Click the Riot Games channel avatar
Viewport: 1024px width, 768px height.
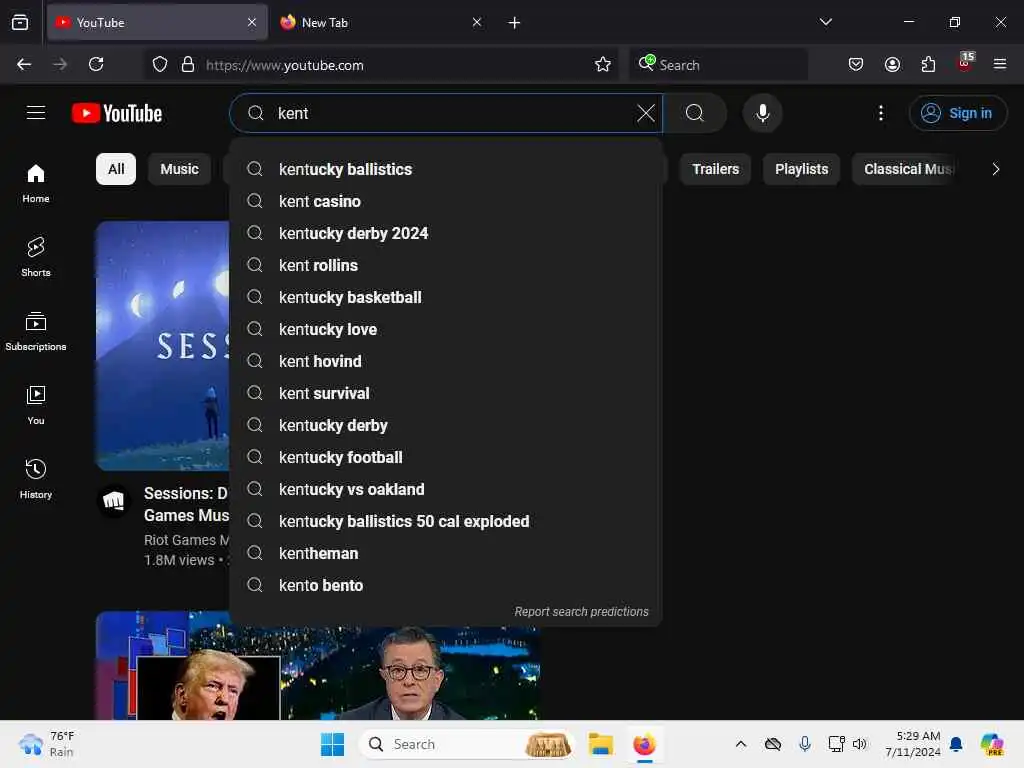tap(114, 502)
